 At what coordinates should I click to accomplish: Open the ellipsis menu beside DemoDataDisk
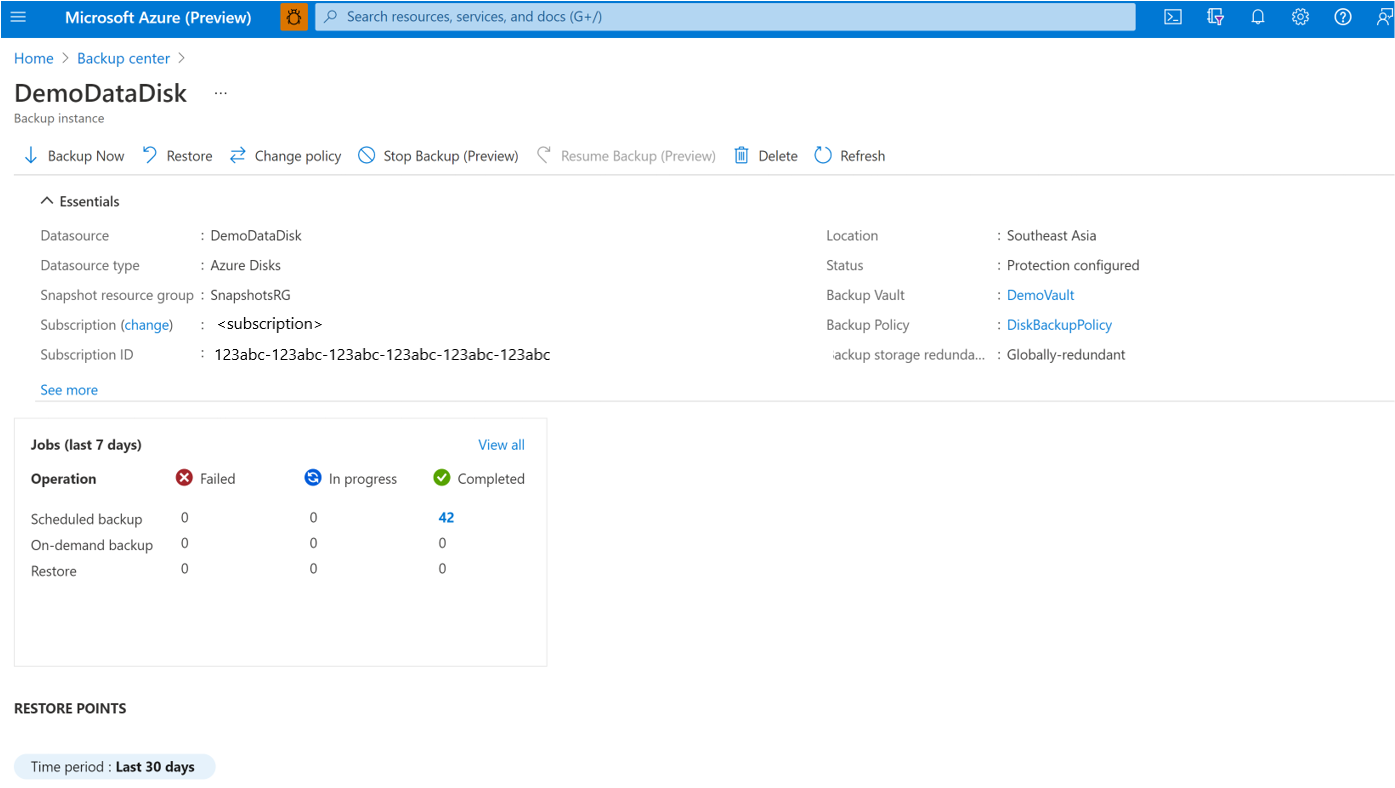[x=220, y=92]
